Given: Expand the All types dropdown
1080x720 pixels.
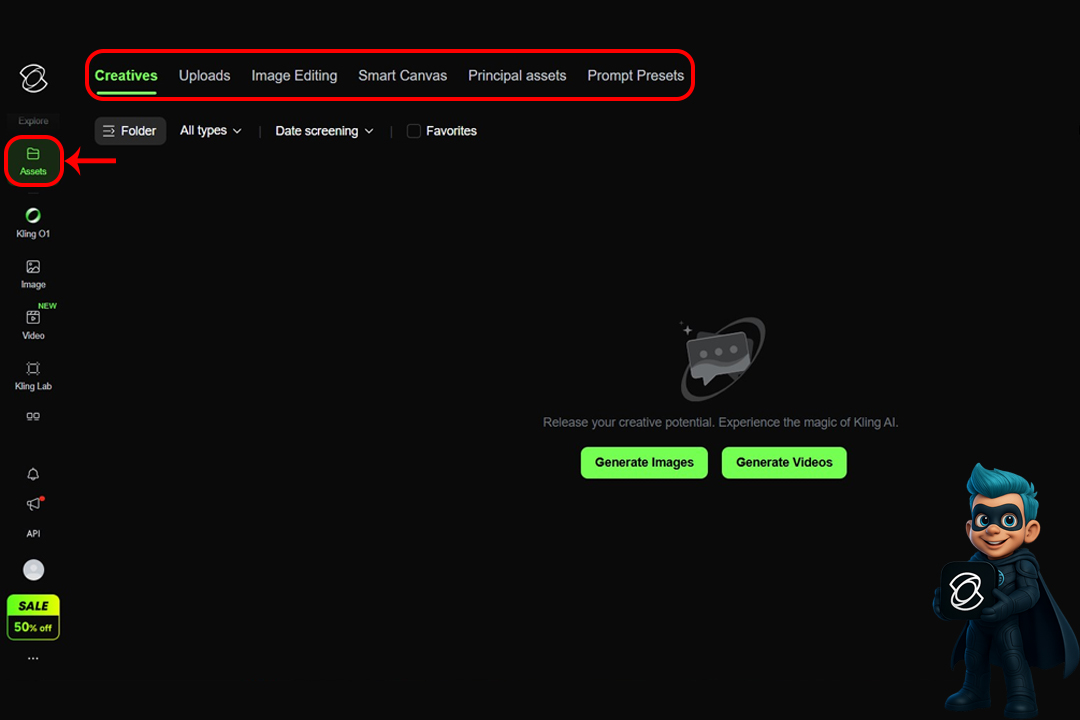Looking at the screenshot, I should [x=210, y=131].
